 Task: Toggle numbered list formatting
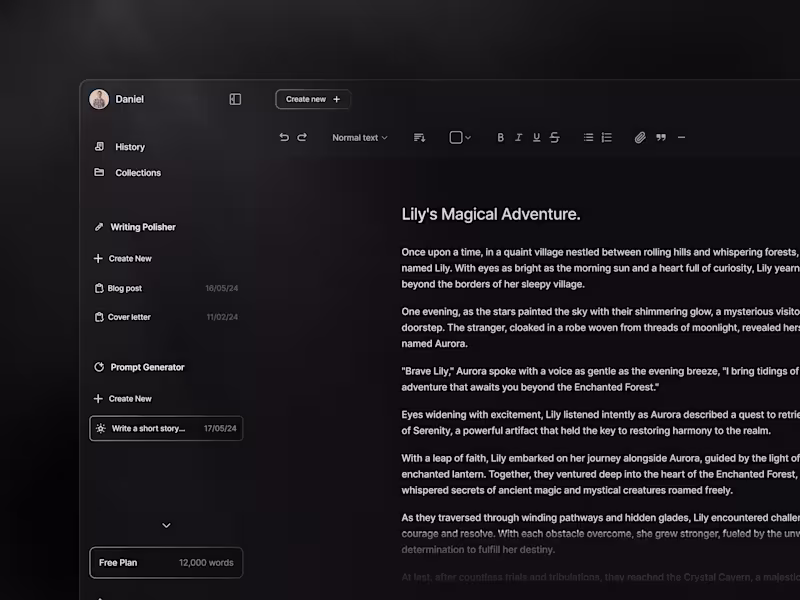click(606, 137)
